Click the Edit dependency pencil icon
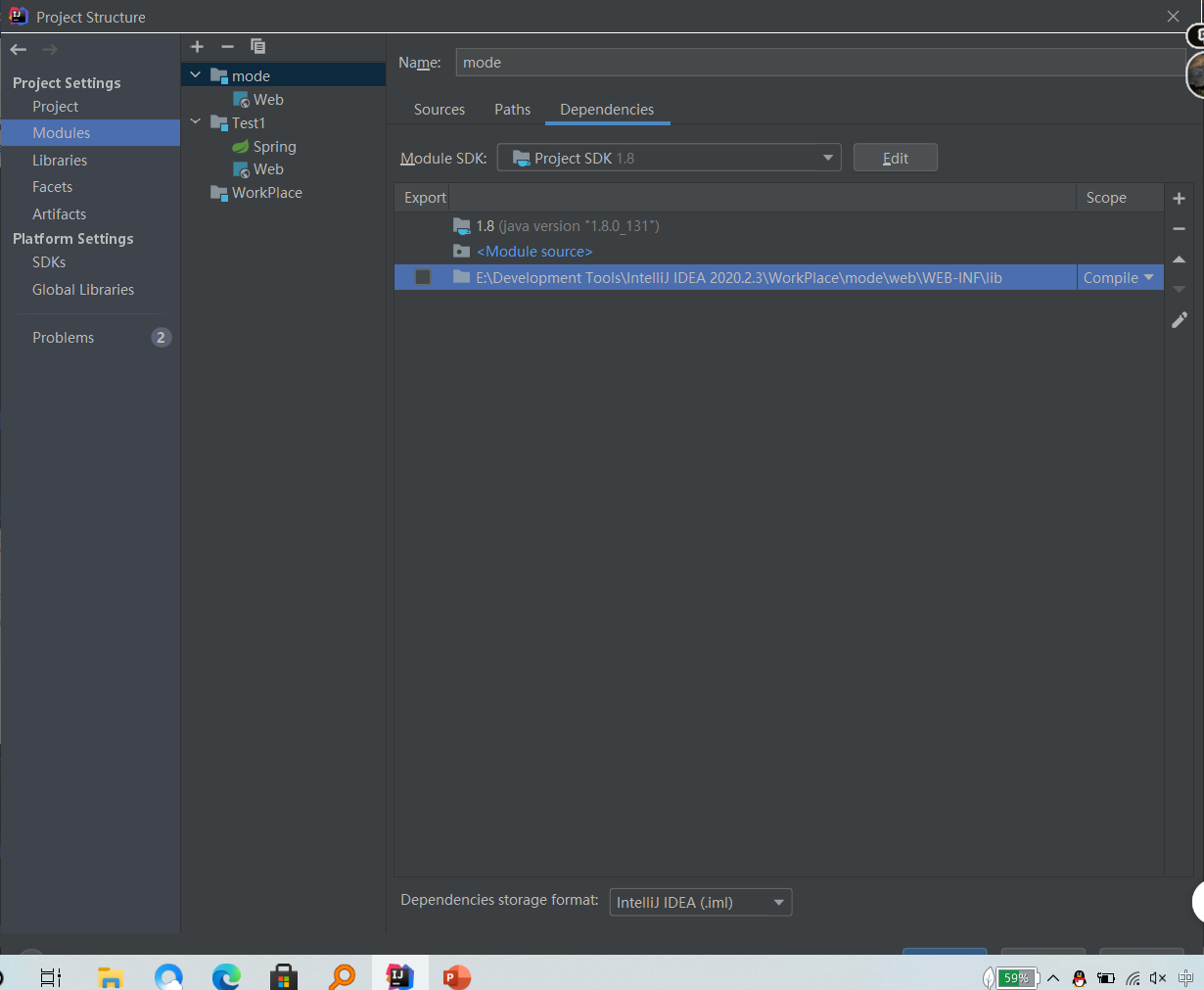Image resolution: width=1204 pixels, height=990 pixels. click(x=1179, y=319)
